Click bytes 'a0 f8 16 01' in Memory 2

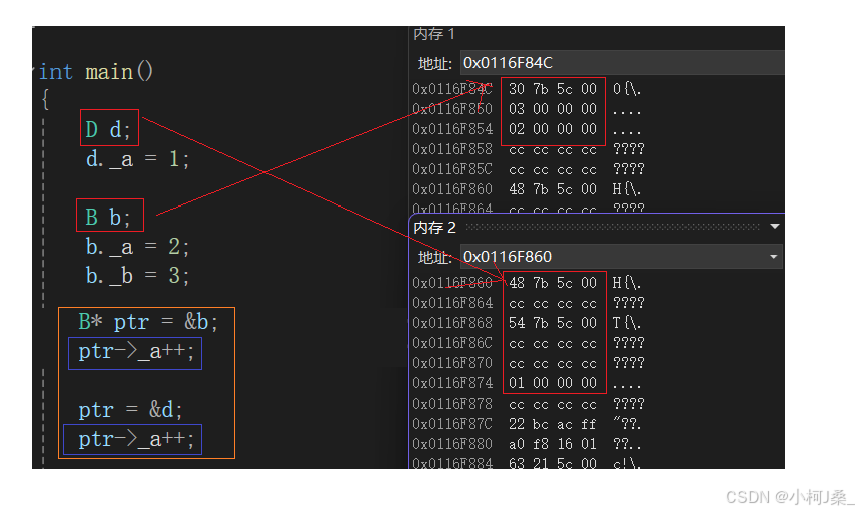[553, 444]
